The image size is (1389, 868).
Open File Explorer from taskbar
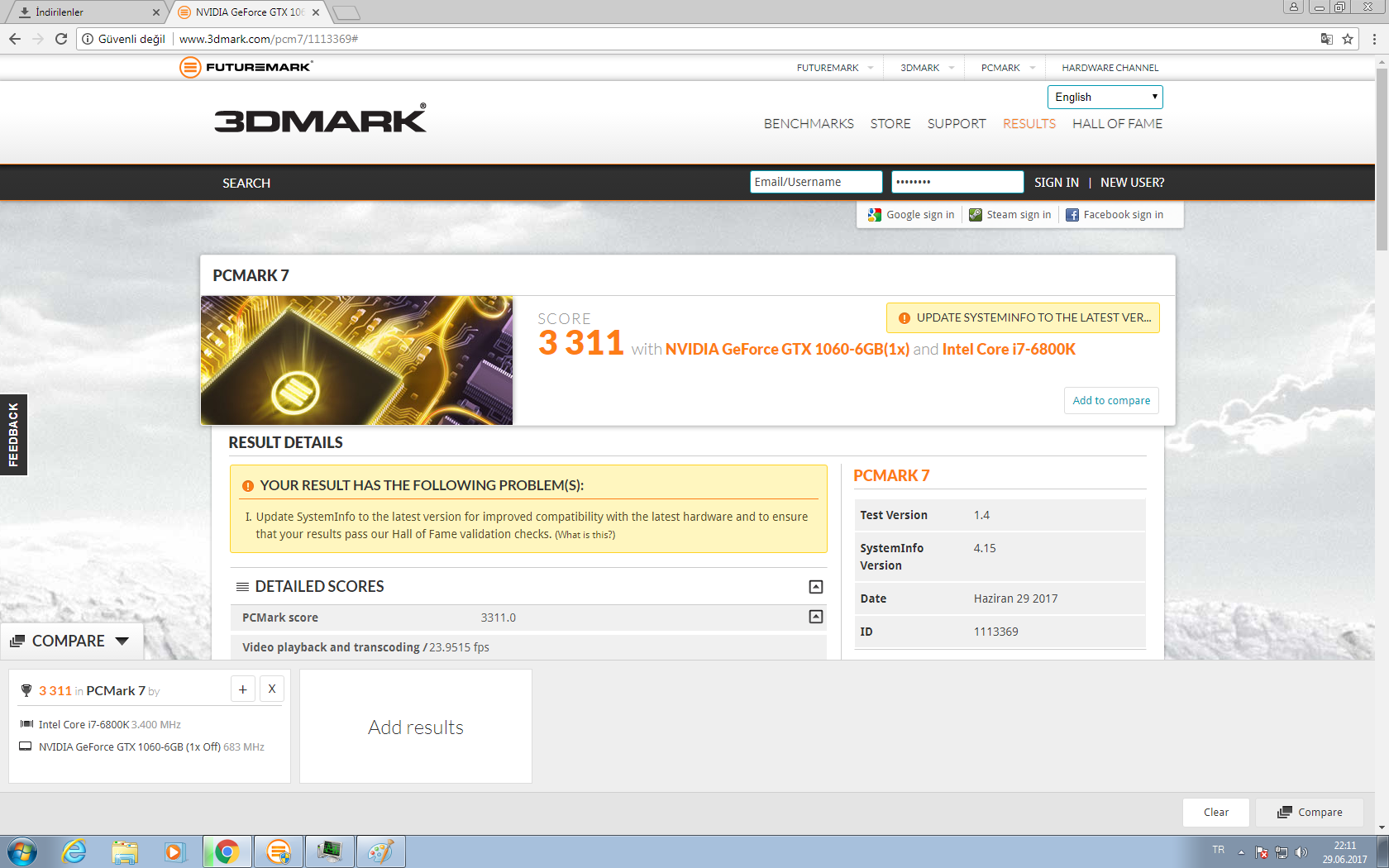coord(125,851)
